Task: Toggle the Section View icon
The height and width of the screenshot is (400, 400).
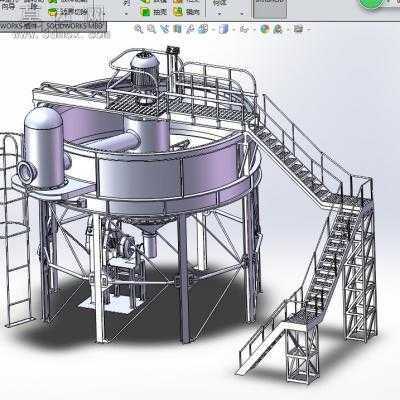Action: [177, 29]
